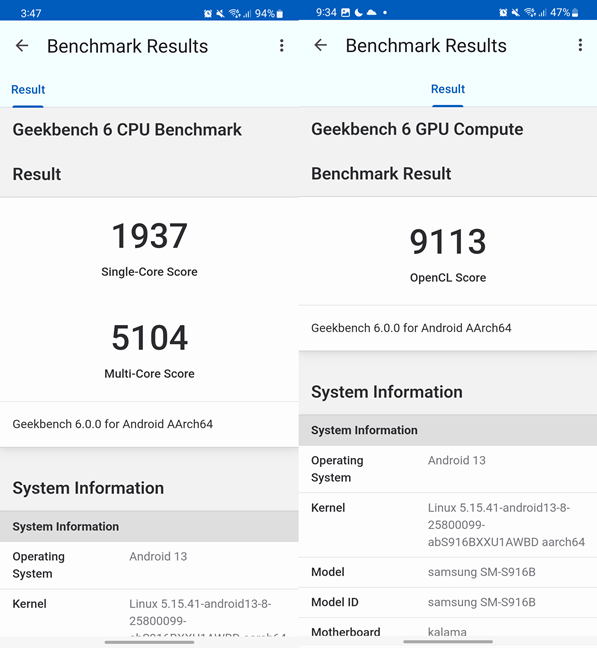Tap mute icon in left status bar

coord(221,14)
